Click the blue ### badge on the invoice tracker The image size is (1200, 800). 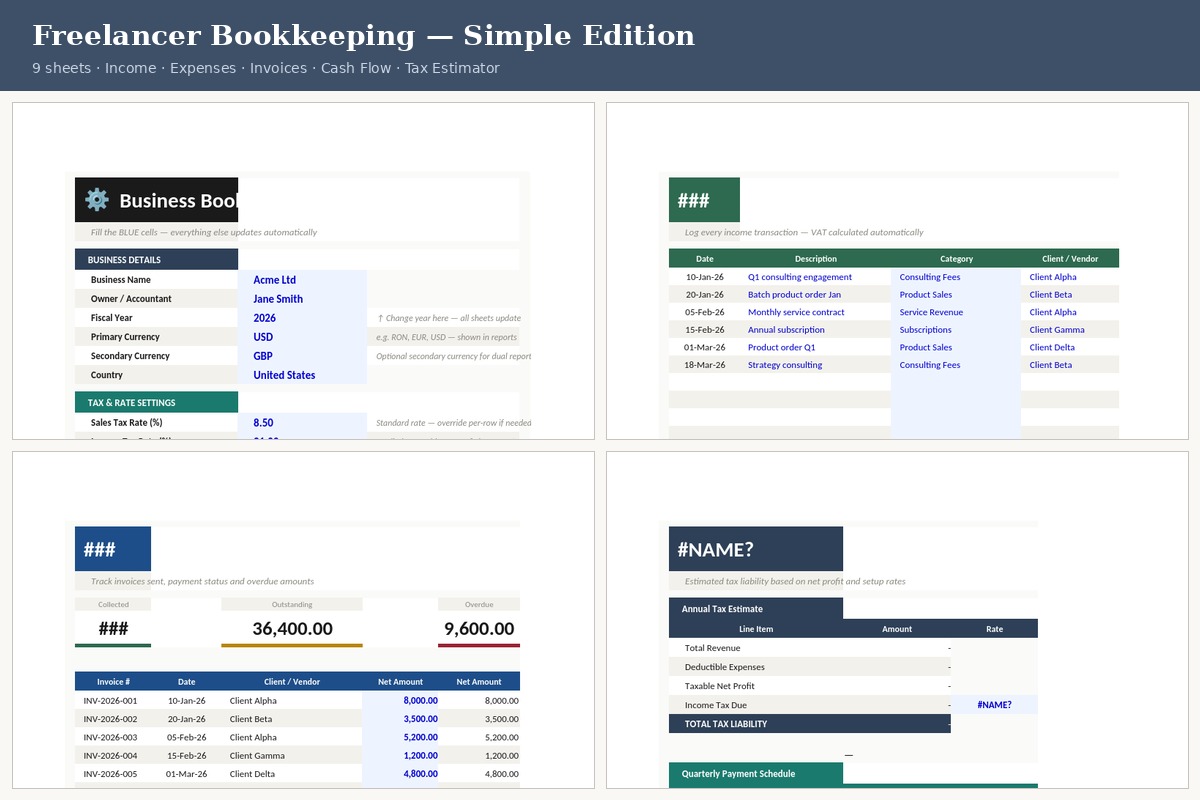112,548
